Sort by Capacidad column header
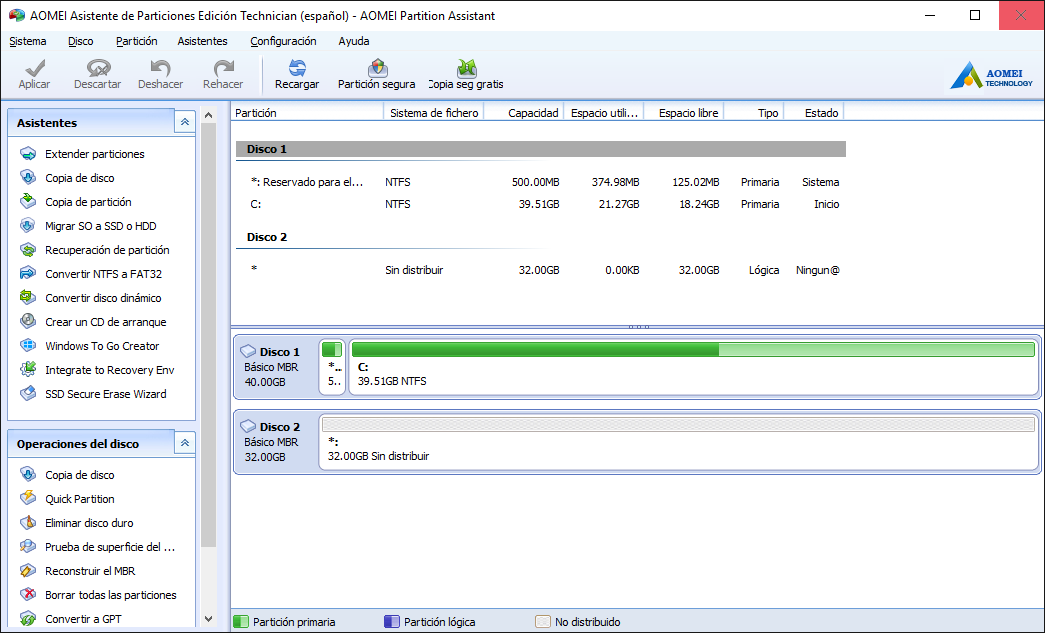 [x=524, y=113]
